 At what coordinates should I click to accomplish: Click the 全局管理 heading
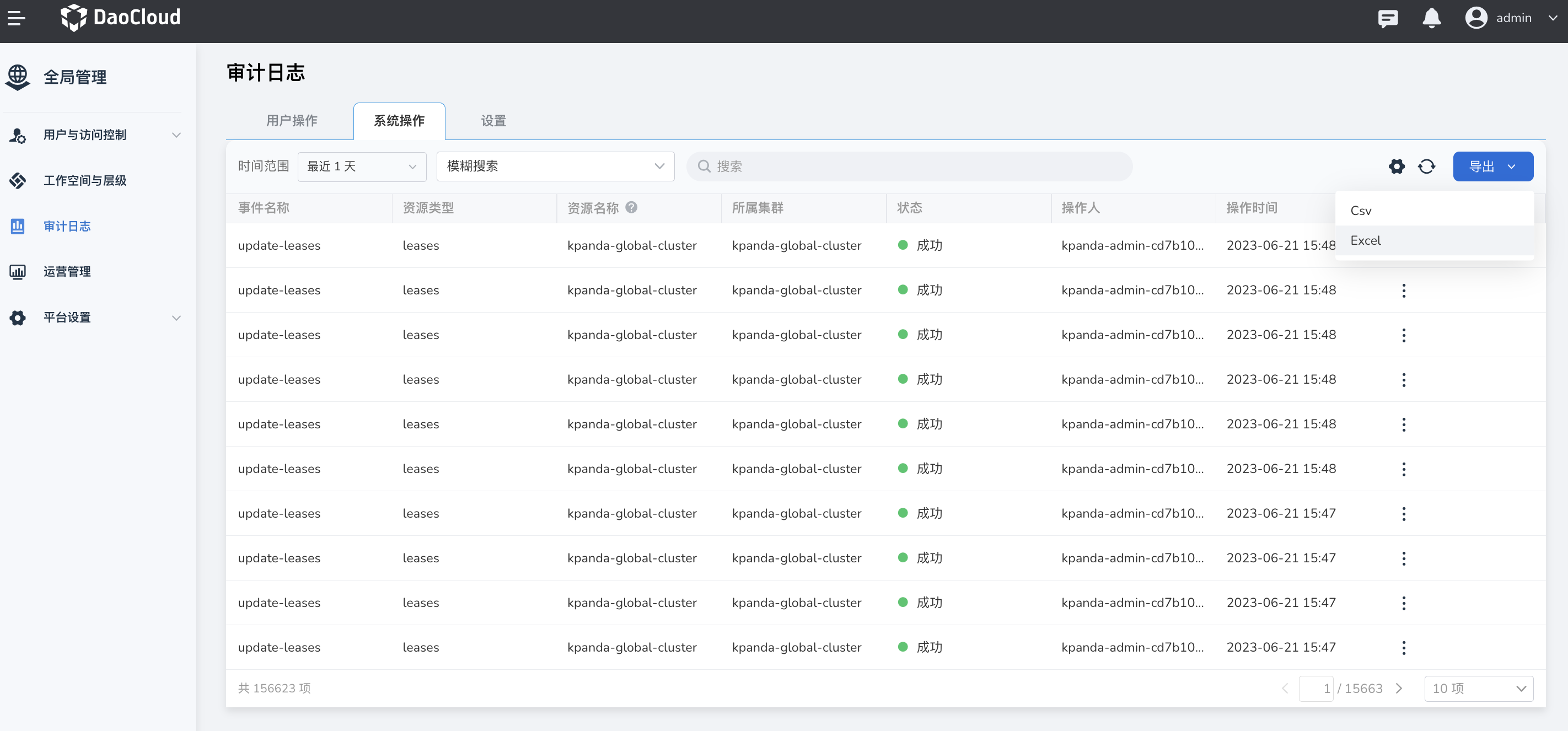(x=75, y=77)
